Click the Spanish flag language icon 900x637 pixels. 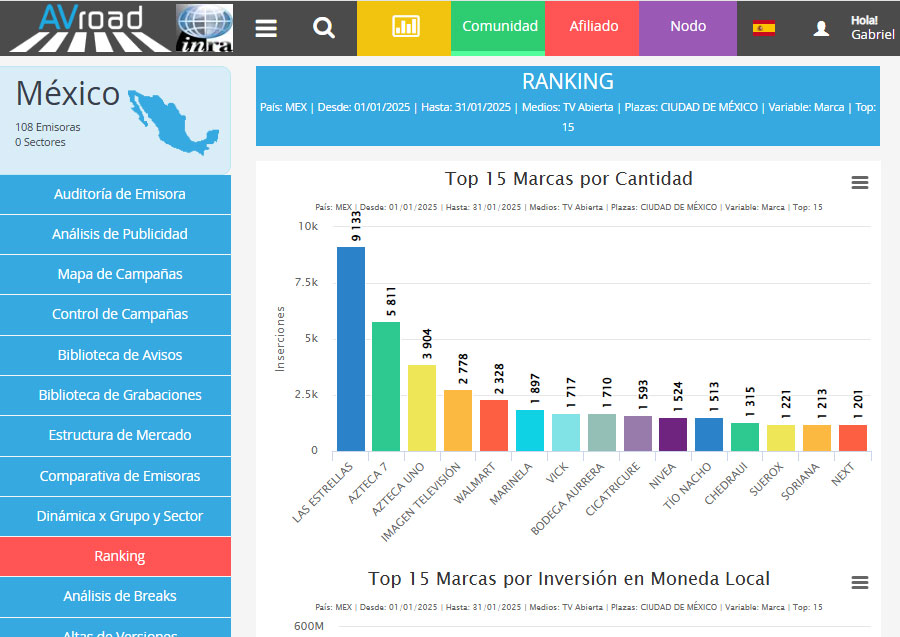pyautogui.click(x=763, y=28)
